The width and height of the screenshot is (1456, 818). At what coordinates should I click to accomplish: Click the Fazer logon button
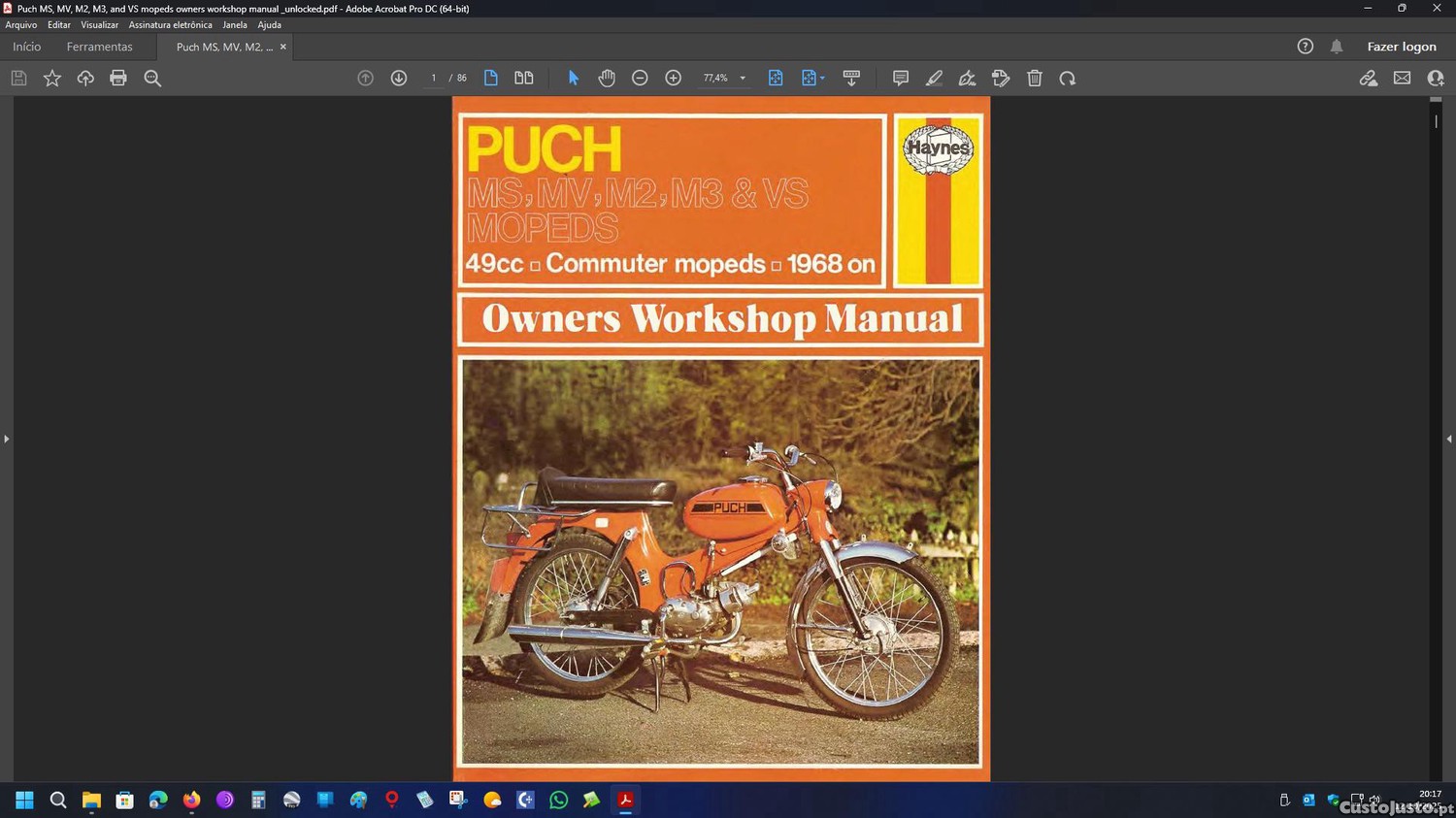click(x=1401, y=47)
